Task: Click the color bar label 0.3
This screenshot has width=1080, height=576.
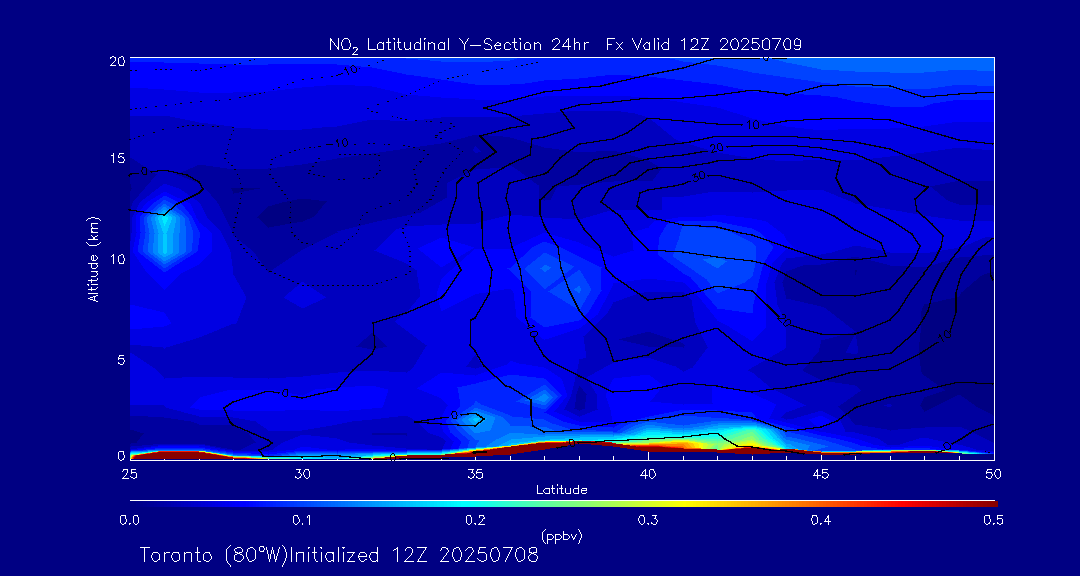Action: tap(648, 520)
